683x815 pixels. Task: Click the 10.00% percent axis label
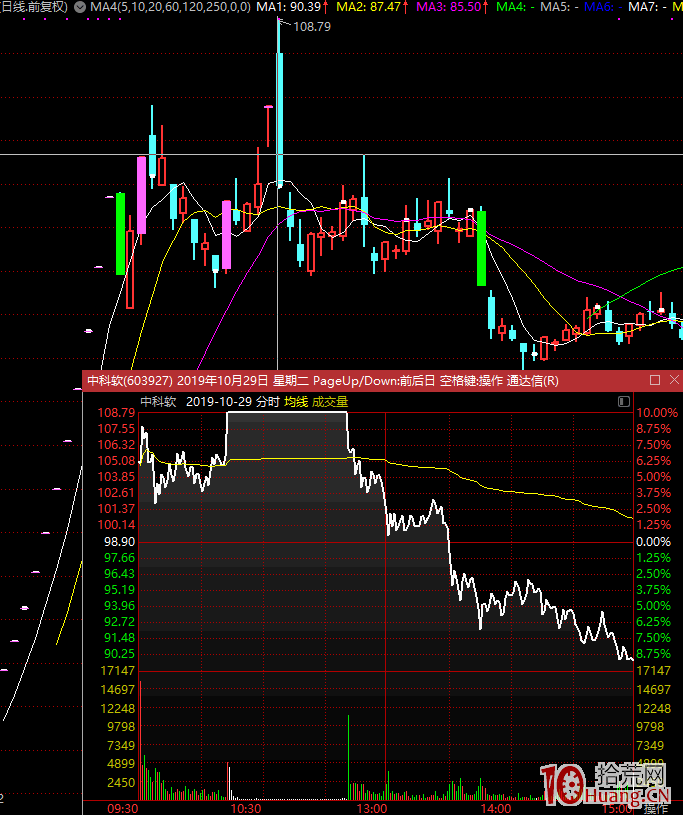pyautogui.click(x=657, y=413)
